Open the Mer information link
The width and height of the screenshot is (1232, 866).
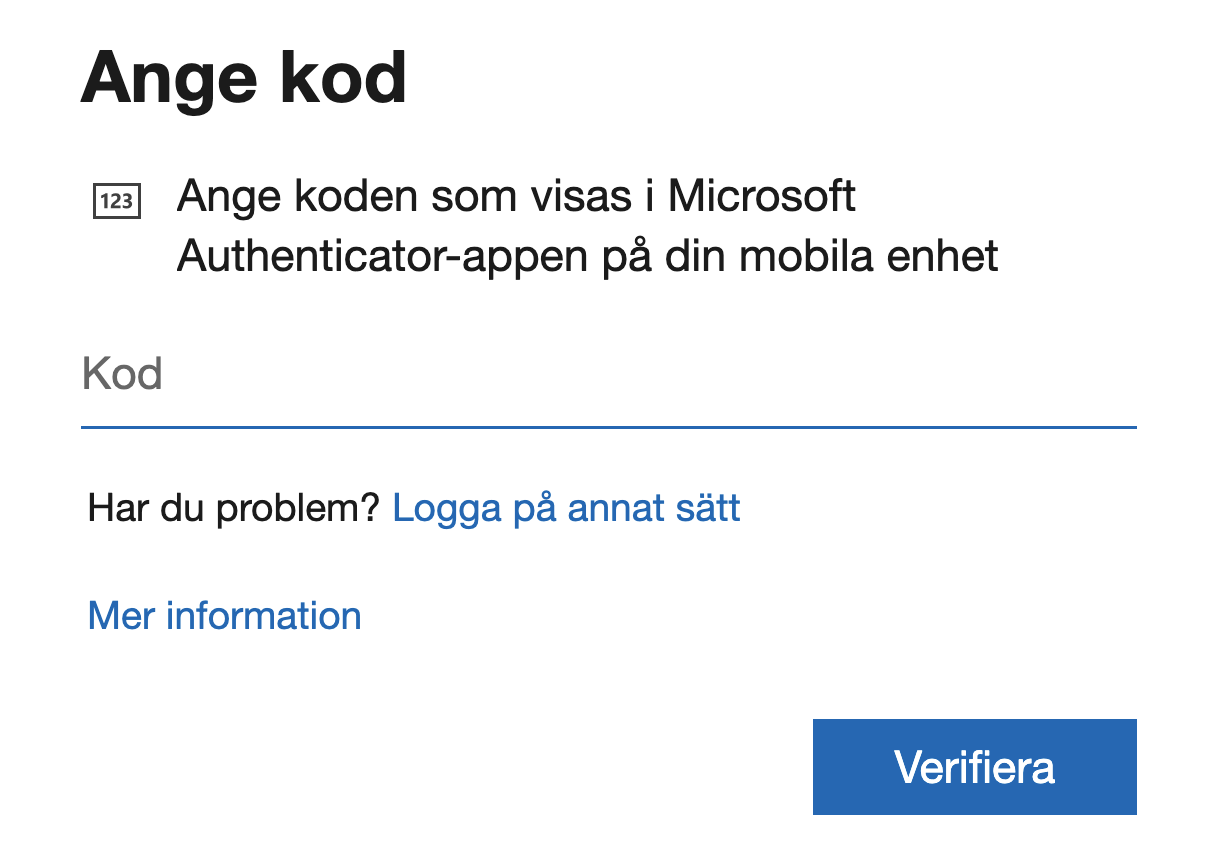click(x=225, y=615)
